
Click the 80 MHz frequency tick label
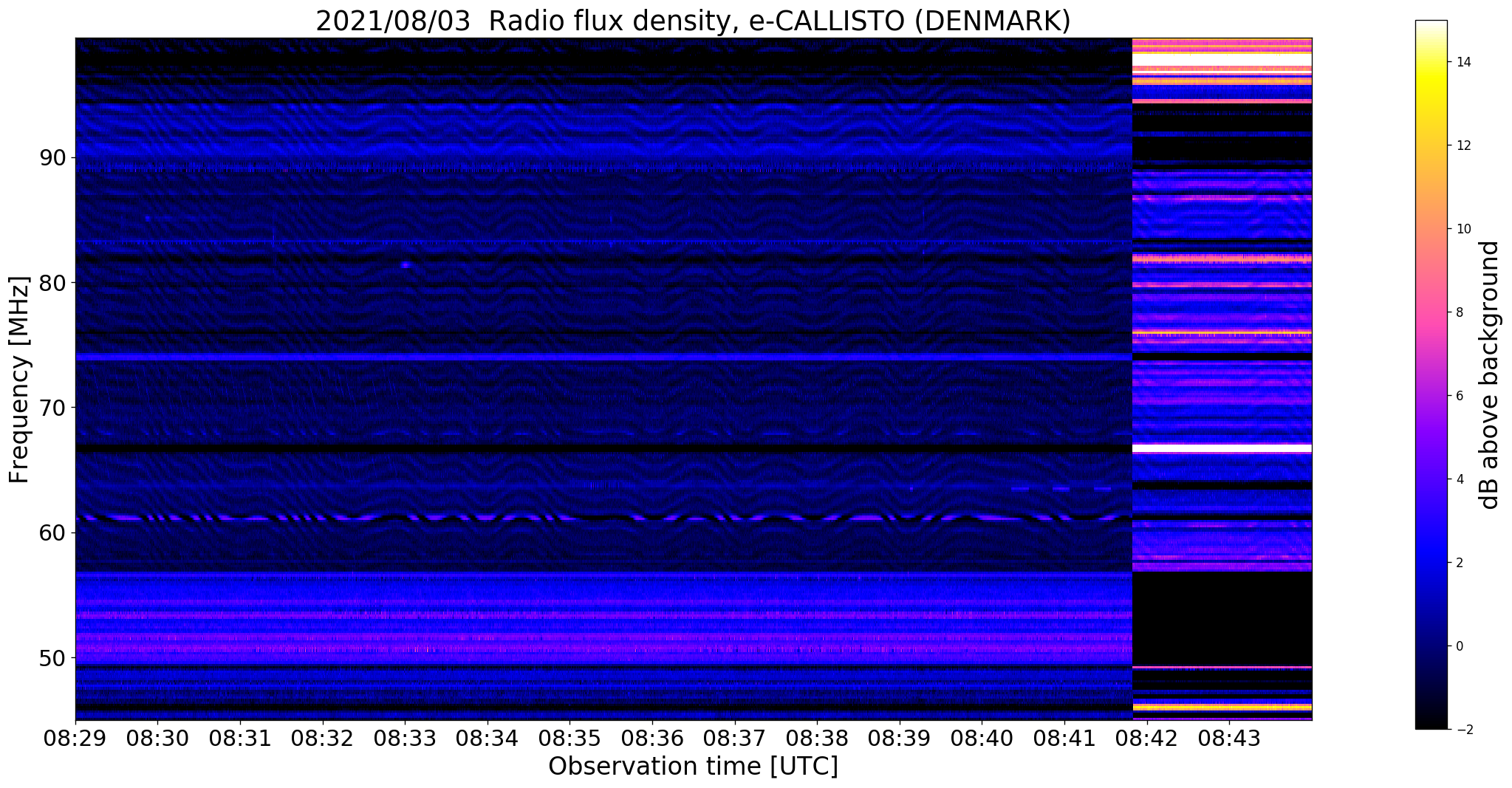coord(53,283)
